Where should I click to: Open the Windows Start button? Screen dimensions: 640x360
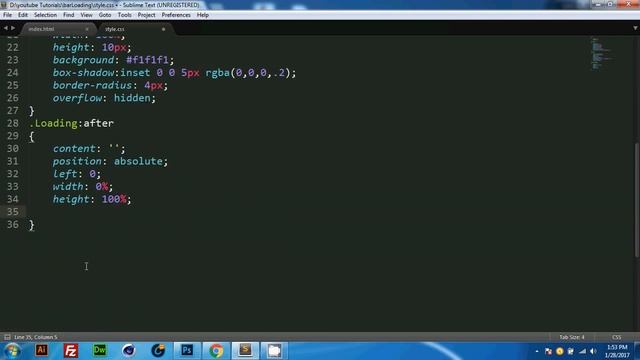tap(13, 351)
